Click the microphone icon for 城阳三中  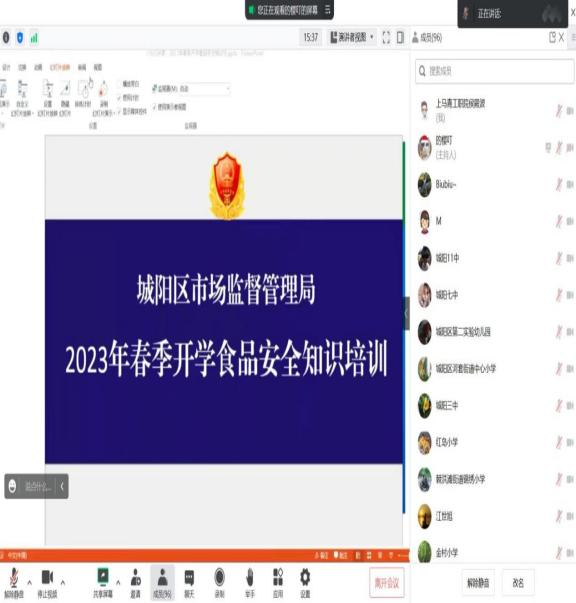pyautogui.click(x=559, y=406)
